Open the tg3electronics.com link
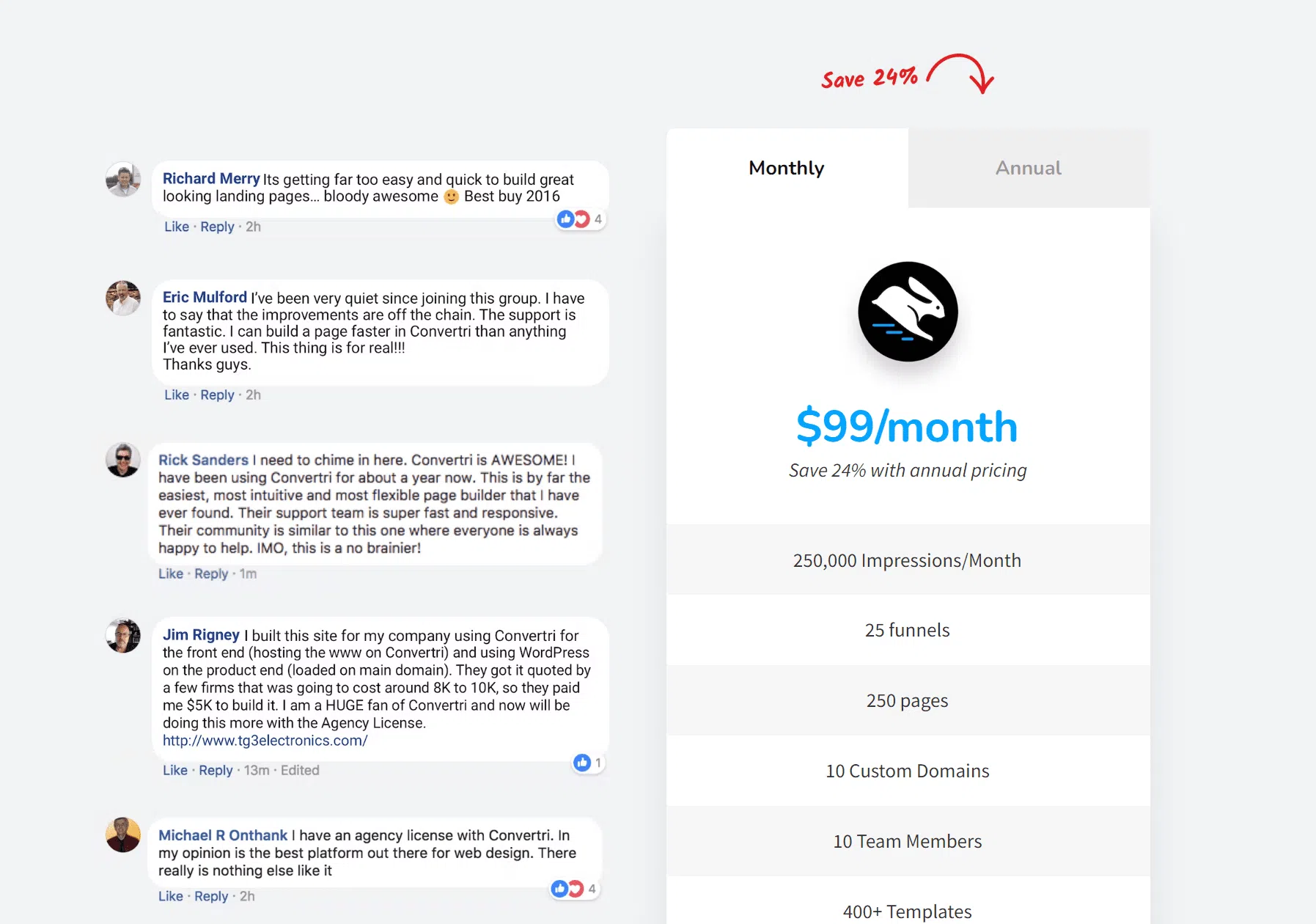 click(265, 741)
